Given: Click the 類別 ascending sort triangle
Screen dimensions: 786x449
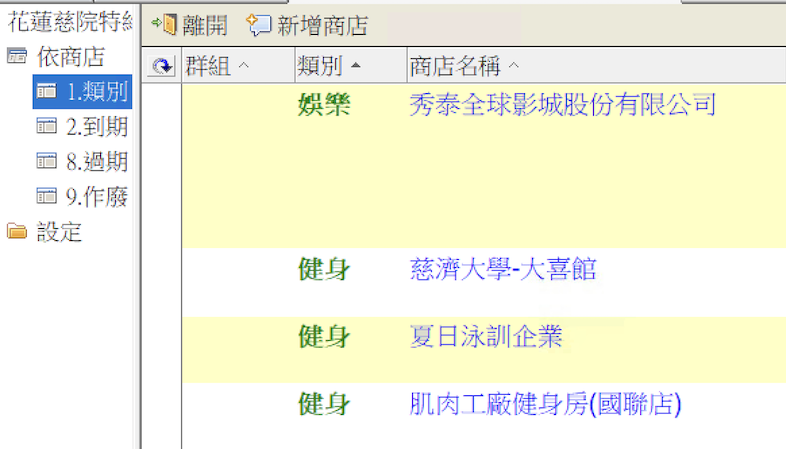Looking at the screenshot, I should (x=356, y=65).
